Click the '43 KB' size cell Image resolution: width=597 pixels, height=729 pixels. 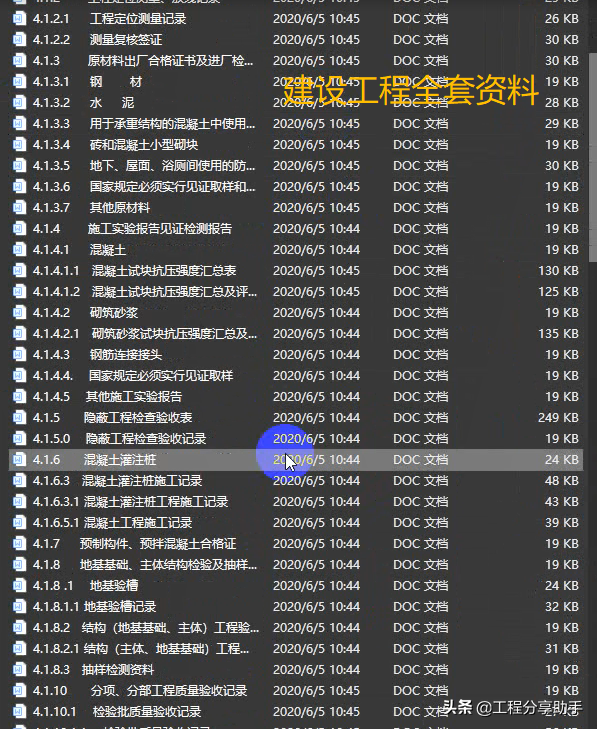point(562,502)
